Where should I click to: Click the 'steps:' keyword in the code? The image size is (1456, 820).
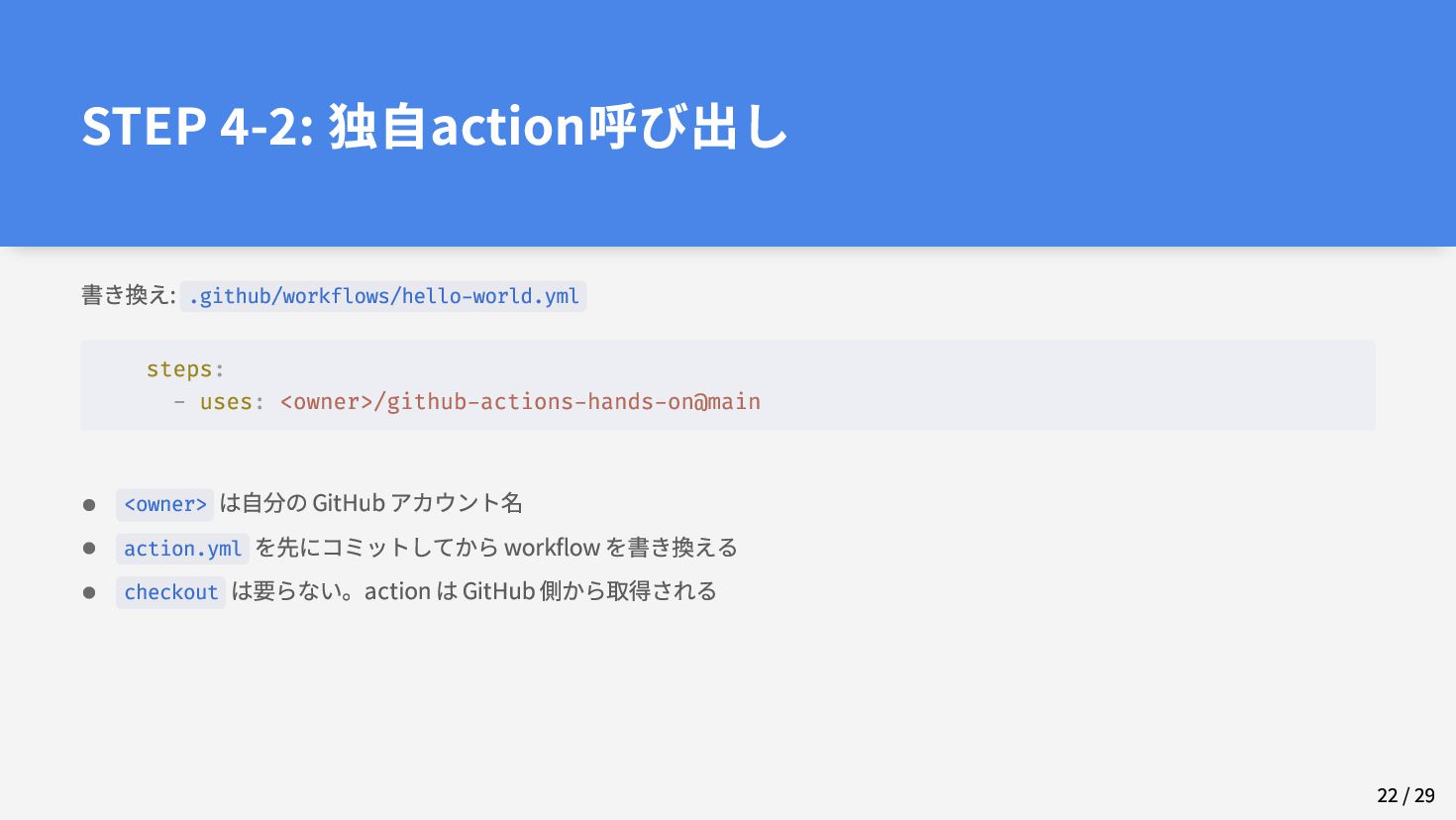click(185, 369)
